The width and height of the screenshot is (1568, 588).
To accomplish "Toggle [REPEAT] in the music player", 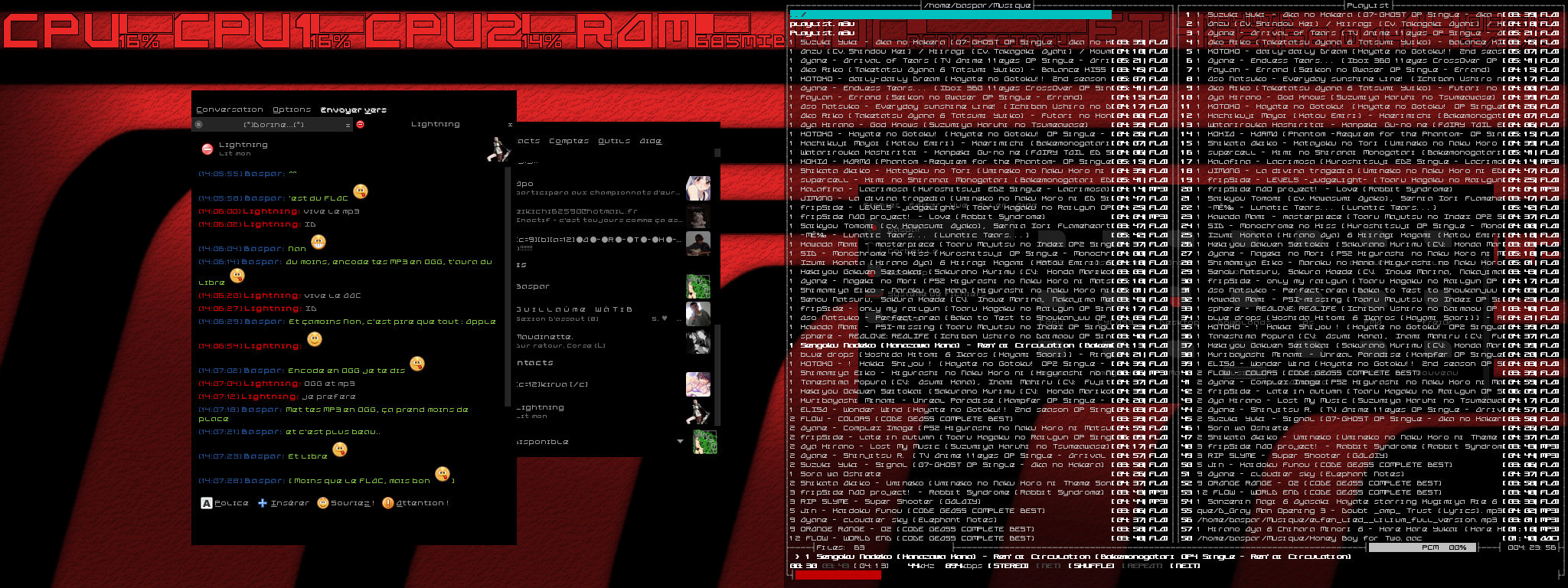I will pos(1144,566).
